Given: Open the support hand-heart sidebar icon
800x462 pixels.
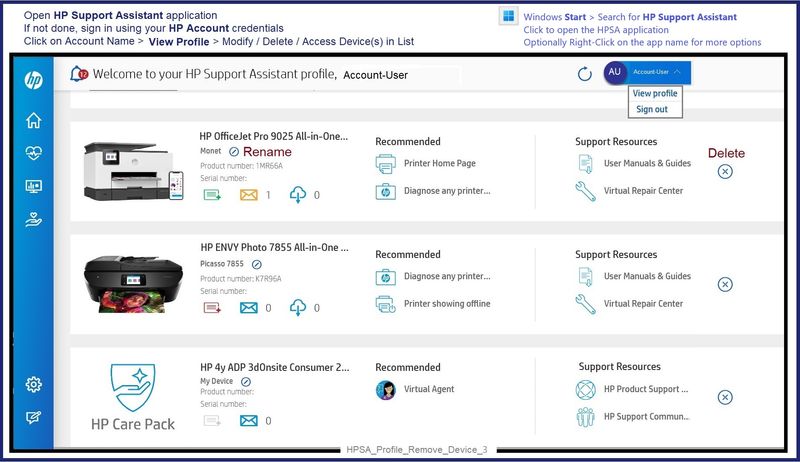Looking at the screenshot, I should click(x=34, y=220).
